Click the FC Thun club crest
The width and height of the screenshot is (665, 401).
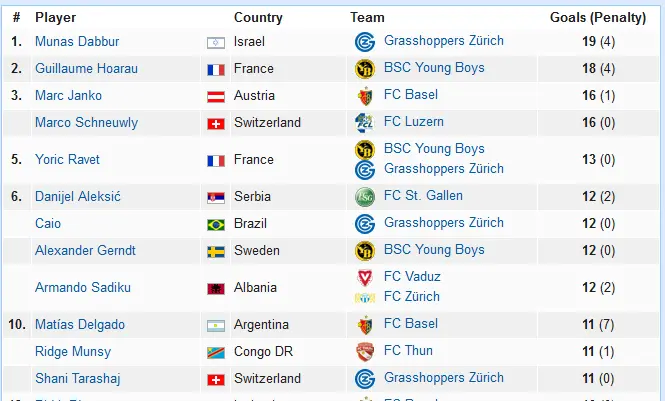(x=364, y=352)
